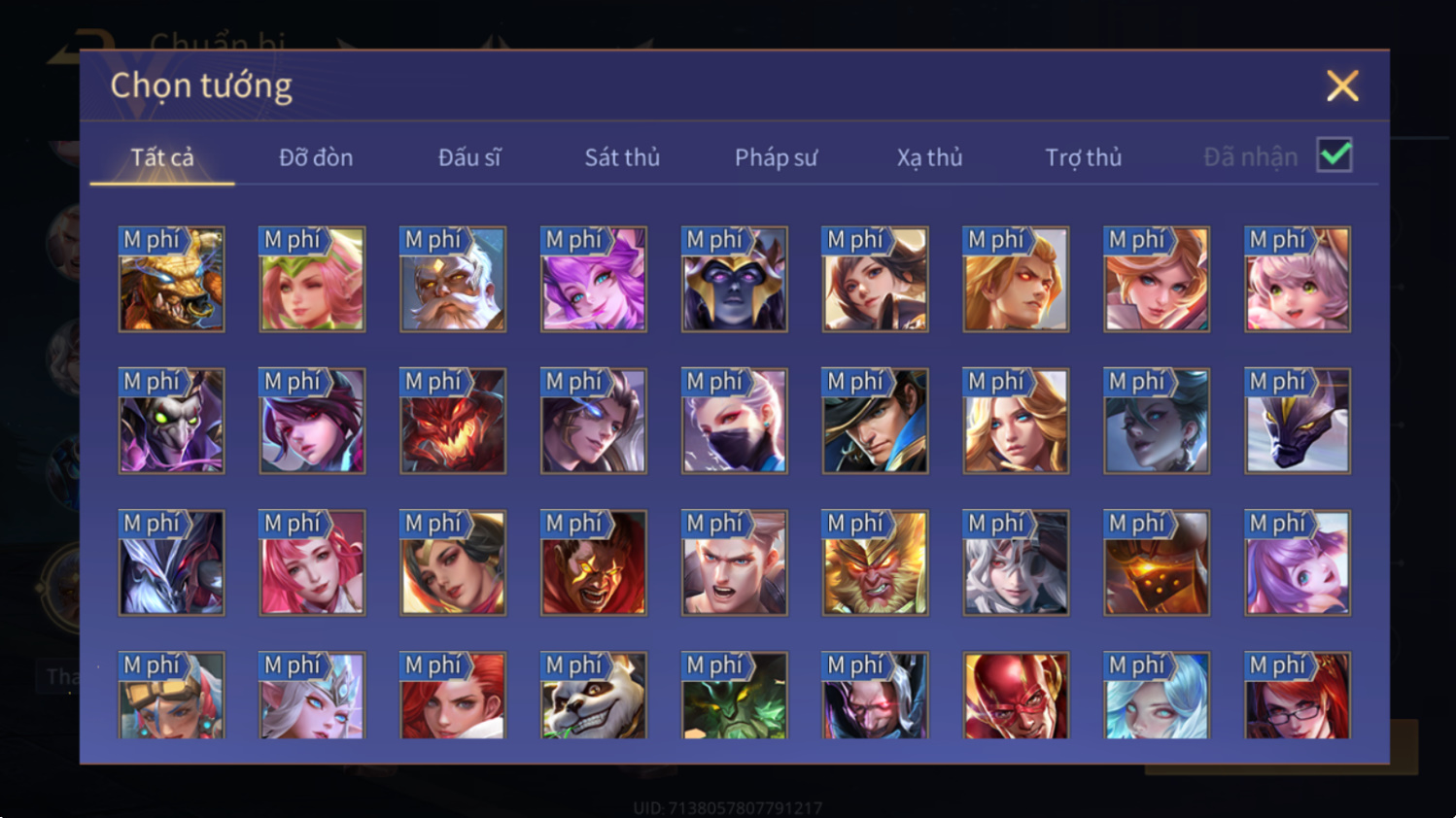Choose the white-bearded old man hero

[x=453, y=280]
